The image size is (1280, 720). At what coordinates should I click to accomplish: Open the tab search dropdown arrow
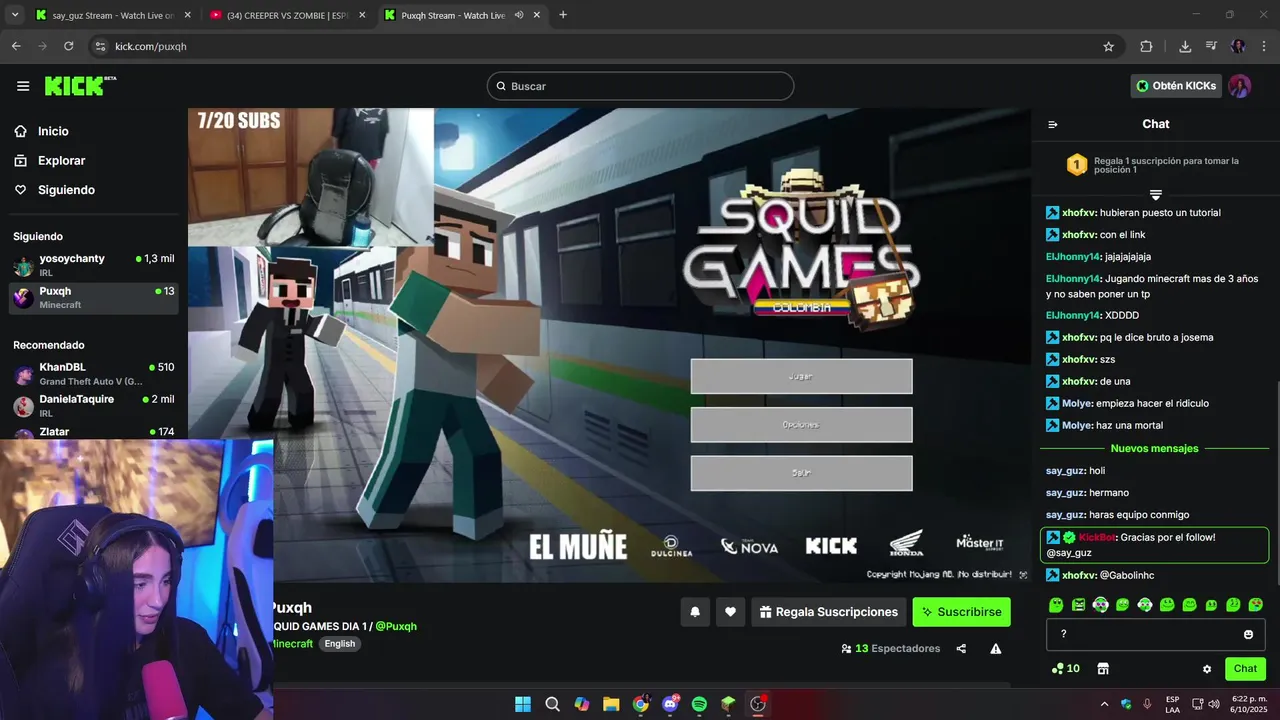click(14, 15)
